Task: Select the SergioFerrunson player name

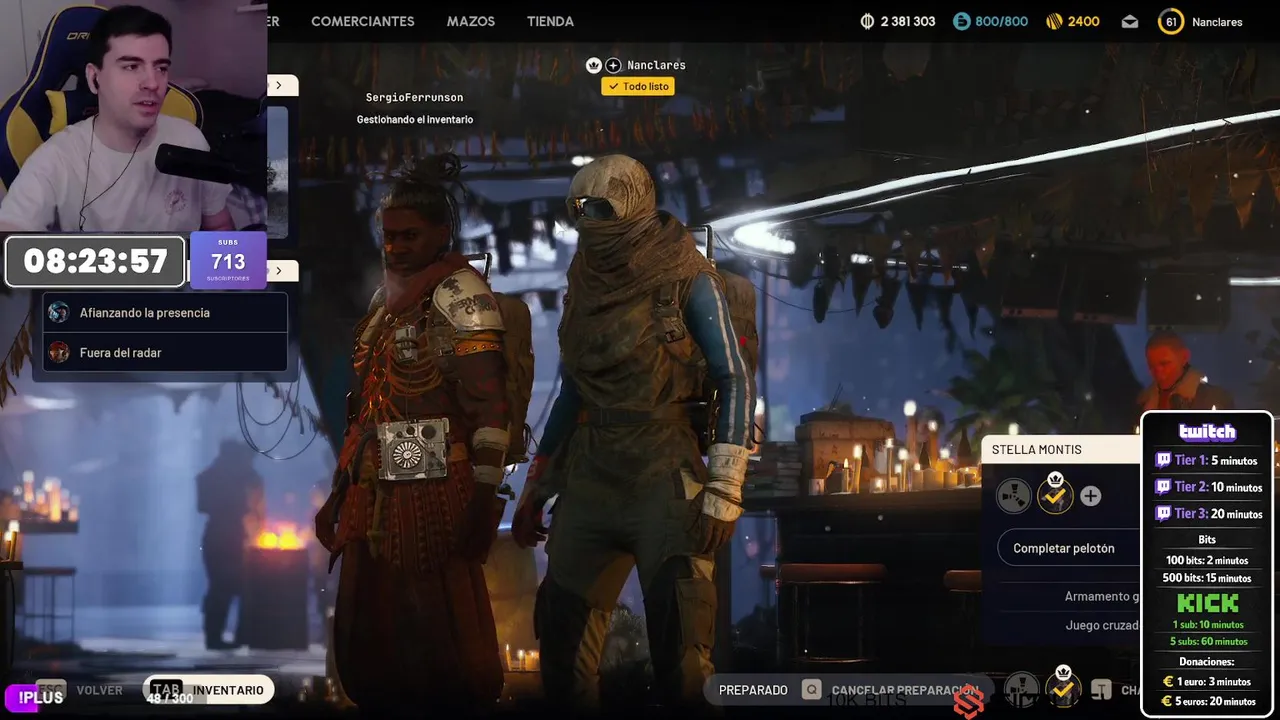Action: pos(414,98)
